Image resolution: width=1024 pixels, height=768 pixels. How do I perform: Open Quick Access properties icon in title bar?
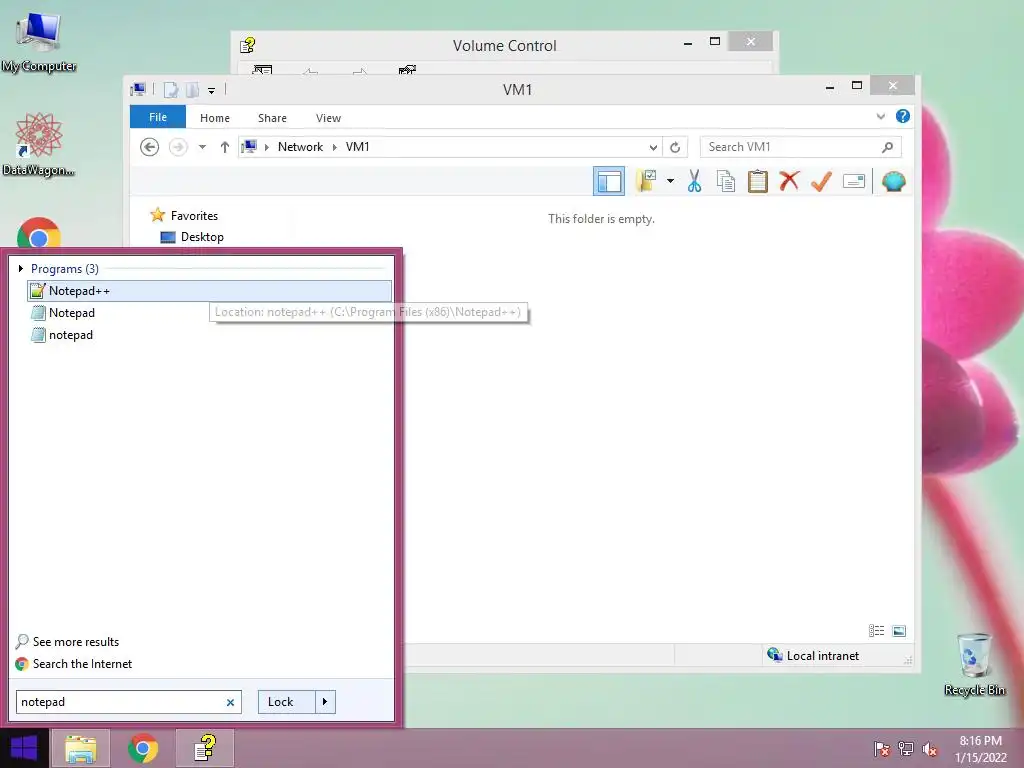click(x=171, y=90)
